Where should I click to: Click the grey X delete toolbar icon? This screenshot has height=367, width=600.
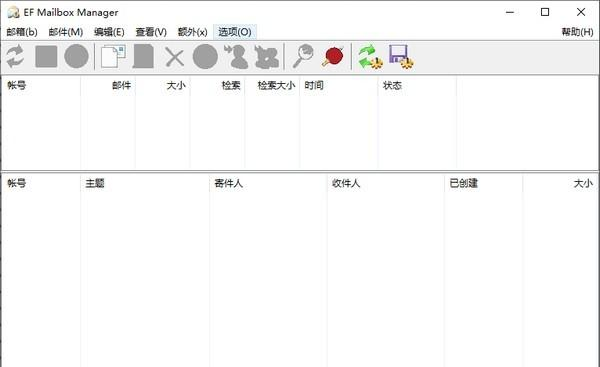pyautogui.click(x=174, y=57)
